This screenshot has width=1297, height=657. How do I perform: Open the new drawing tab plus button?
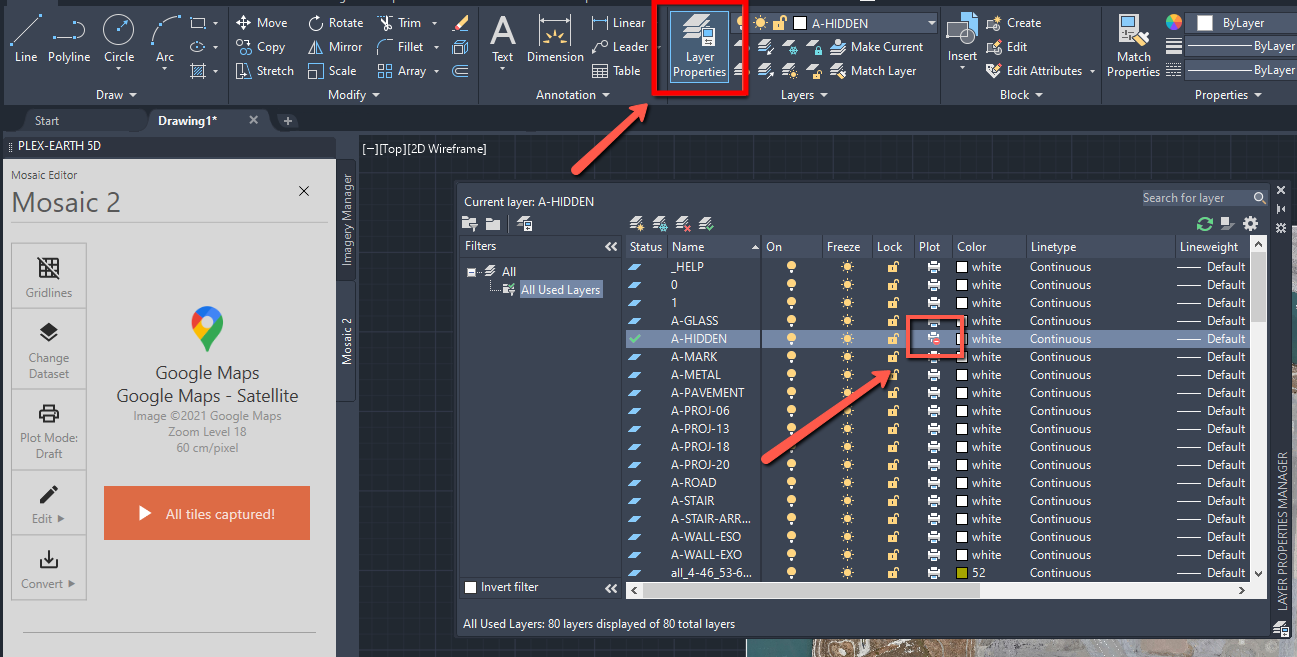(288, 121)
